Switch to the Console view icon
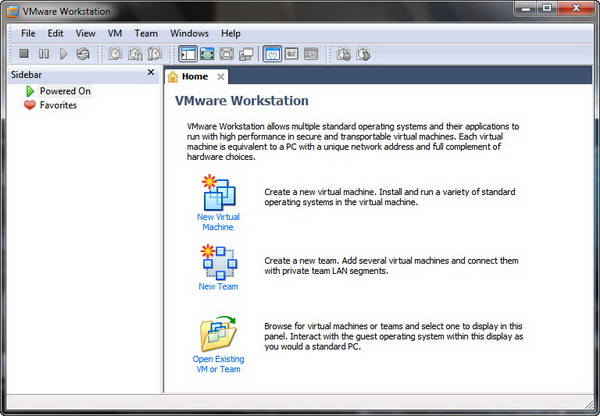 311,54
